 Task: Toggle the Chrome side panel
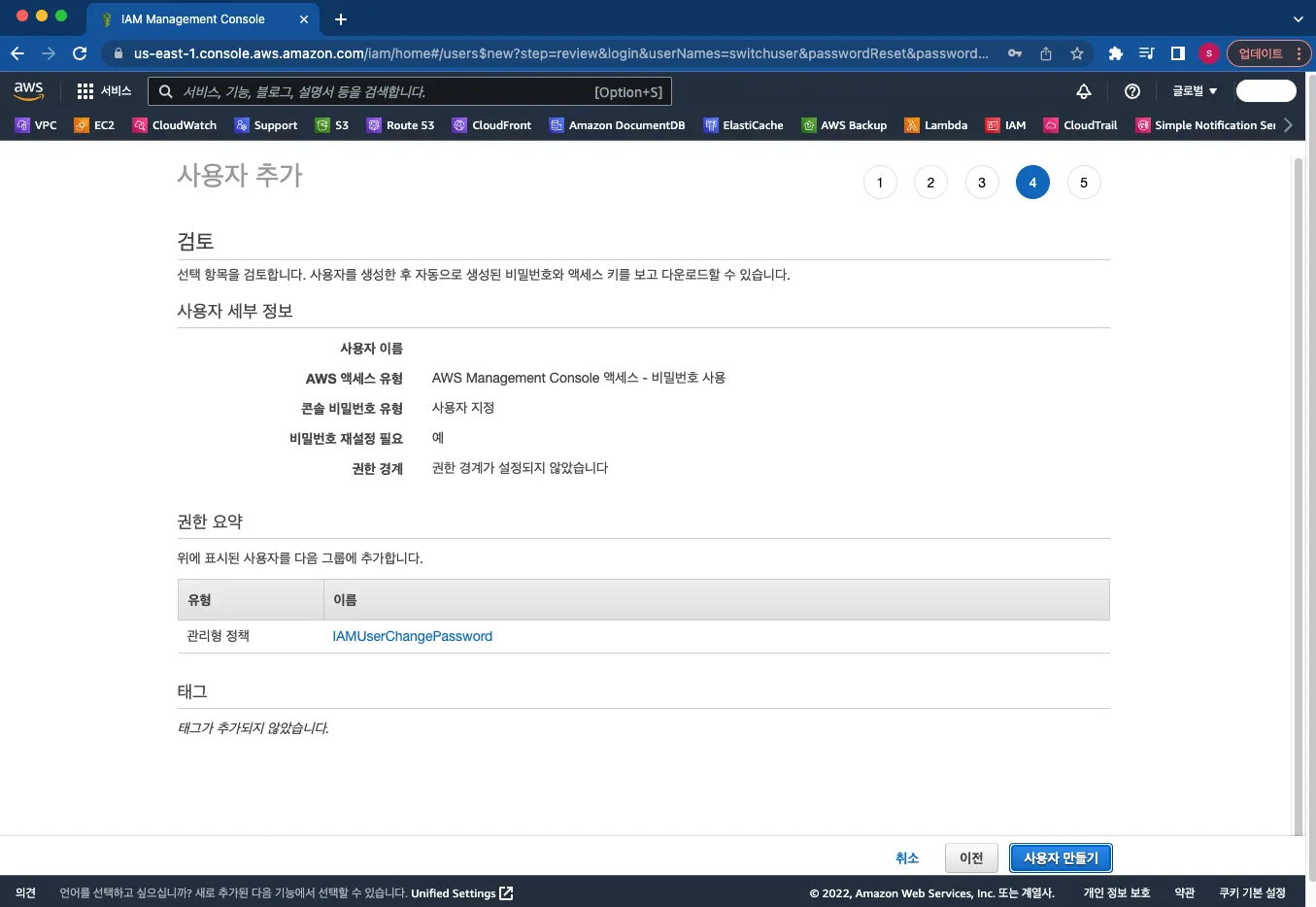(x=1178, y=53)
